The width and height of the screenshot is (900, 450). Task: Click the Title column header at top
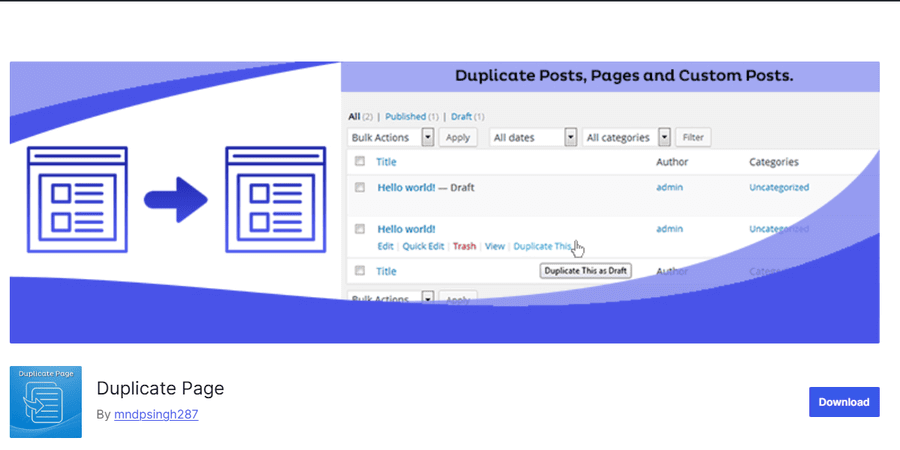coord(386,162)
